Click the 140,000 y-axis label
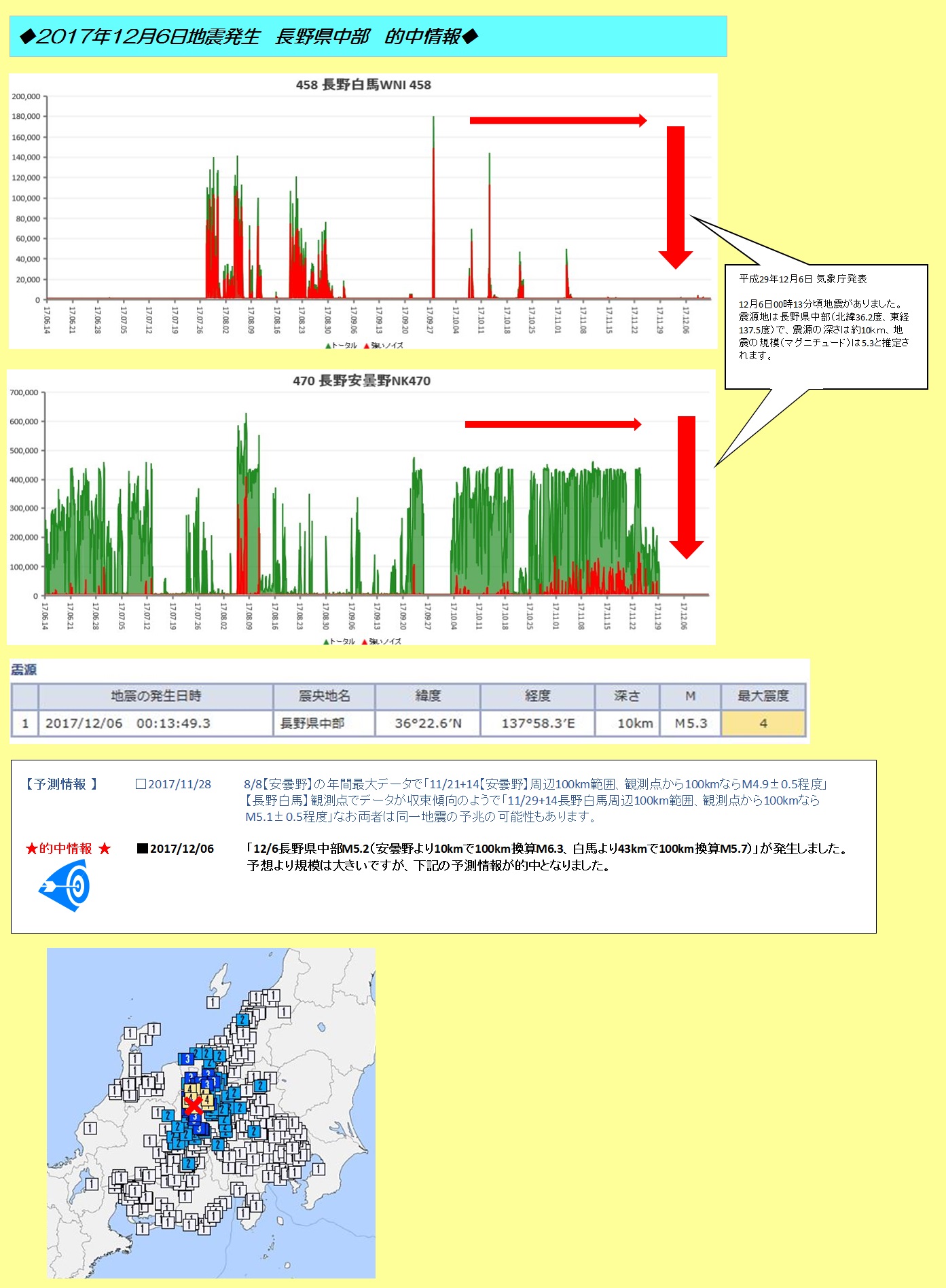This screenshot has height=1288, width=946. 26,158
